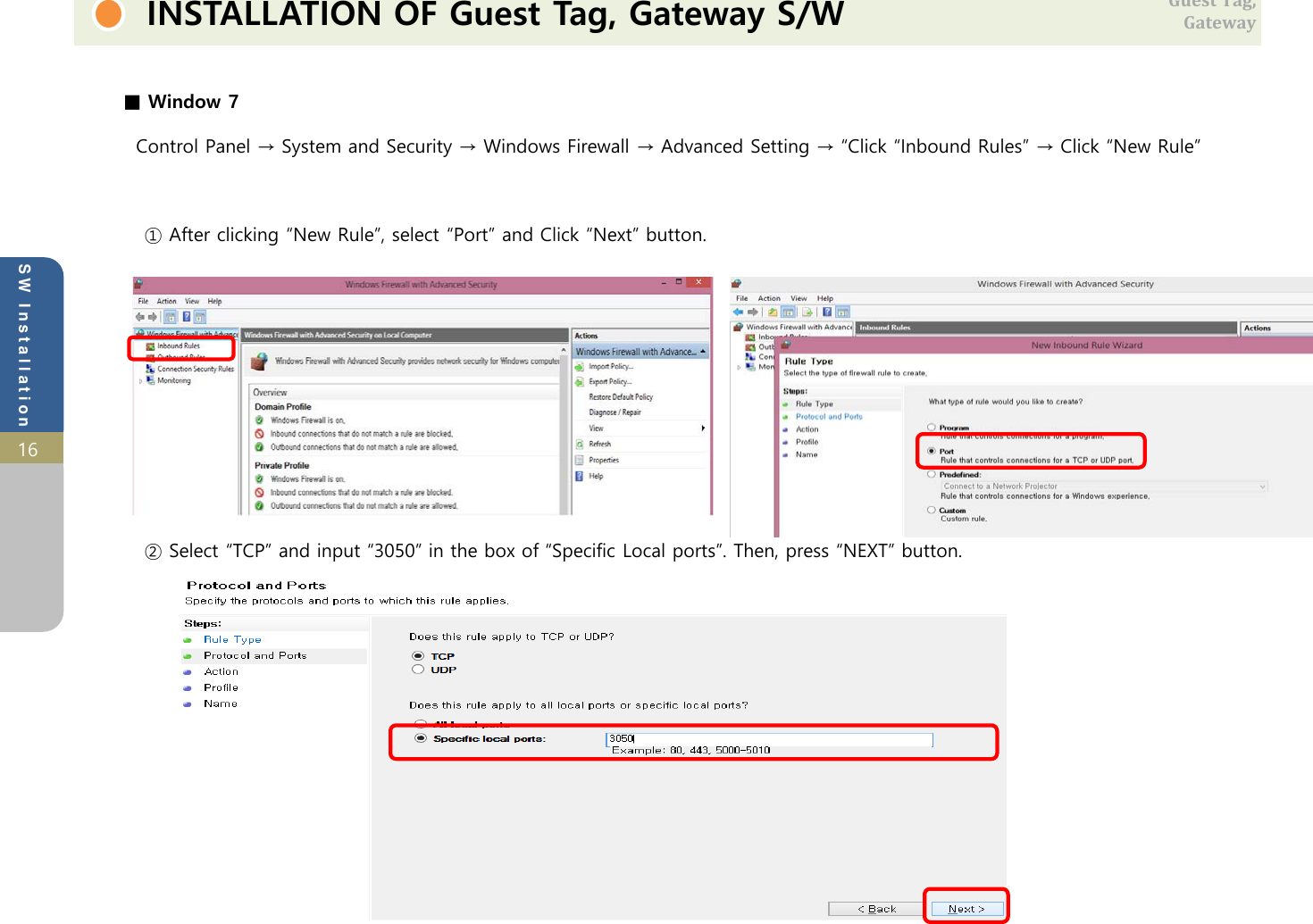
Task: Click Refresh action text in Actions pane
Action: pyautogui.click(x=600, y=445)
